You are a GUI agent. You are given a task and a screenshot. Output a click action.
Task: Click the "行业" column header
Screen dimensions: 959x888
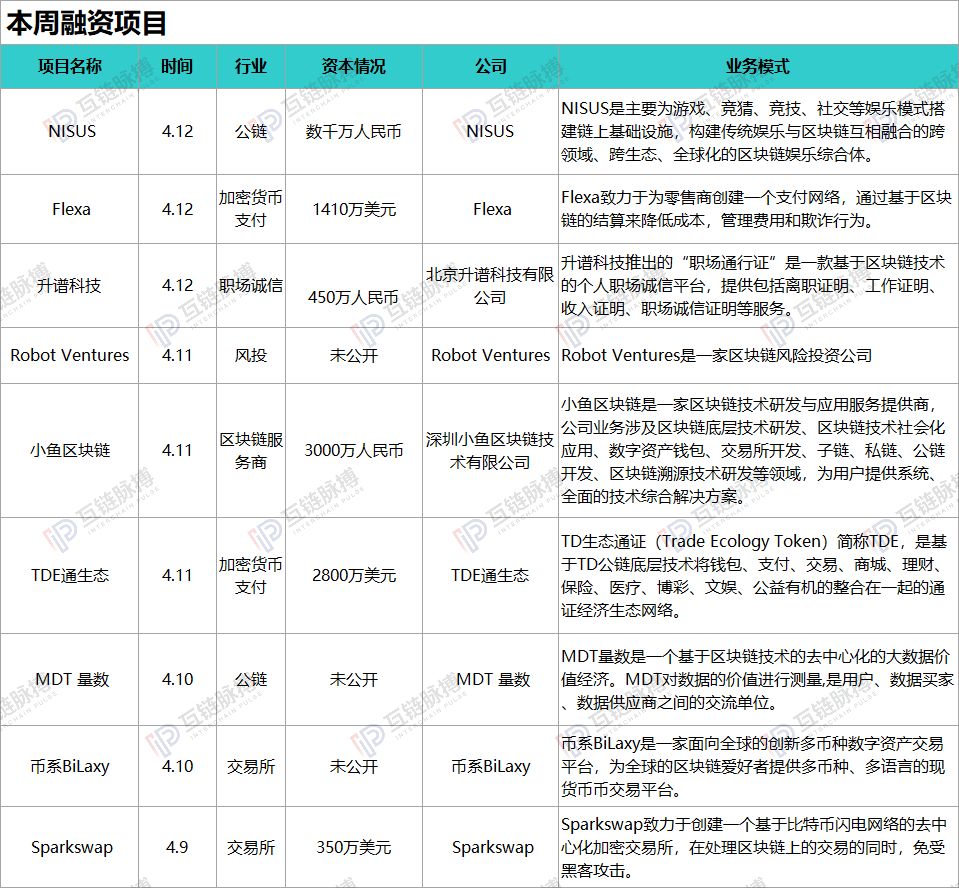point(251,66)
